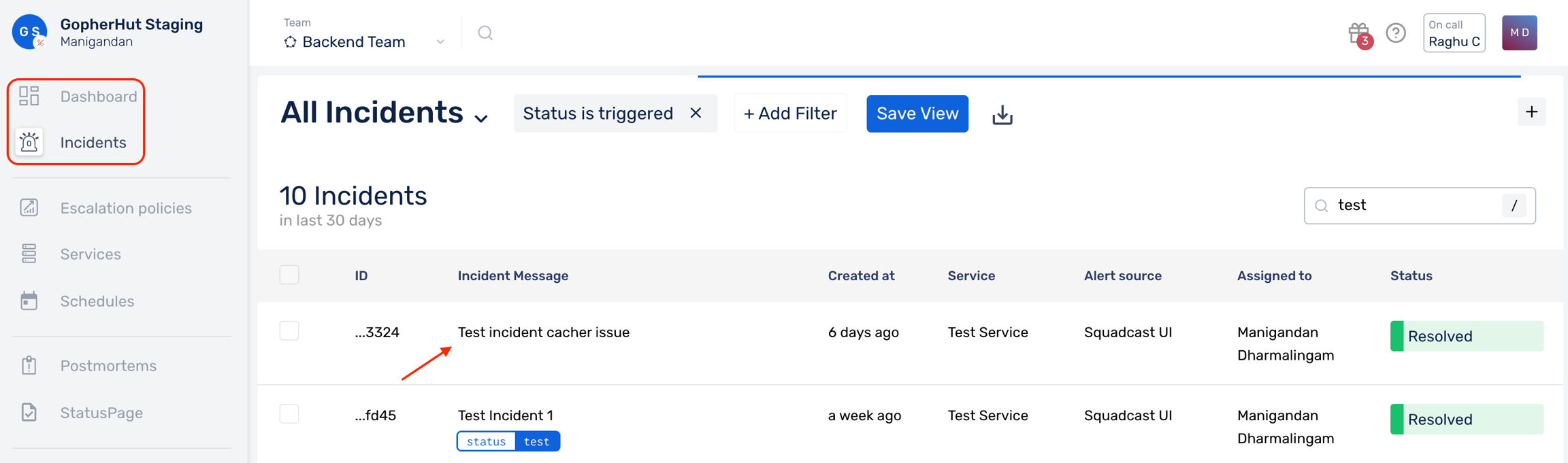Open Escalation policies icon in sidebar
Image resolution: width=1568 pixels, height=463 pixels.
click(x=29, y=207)
